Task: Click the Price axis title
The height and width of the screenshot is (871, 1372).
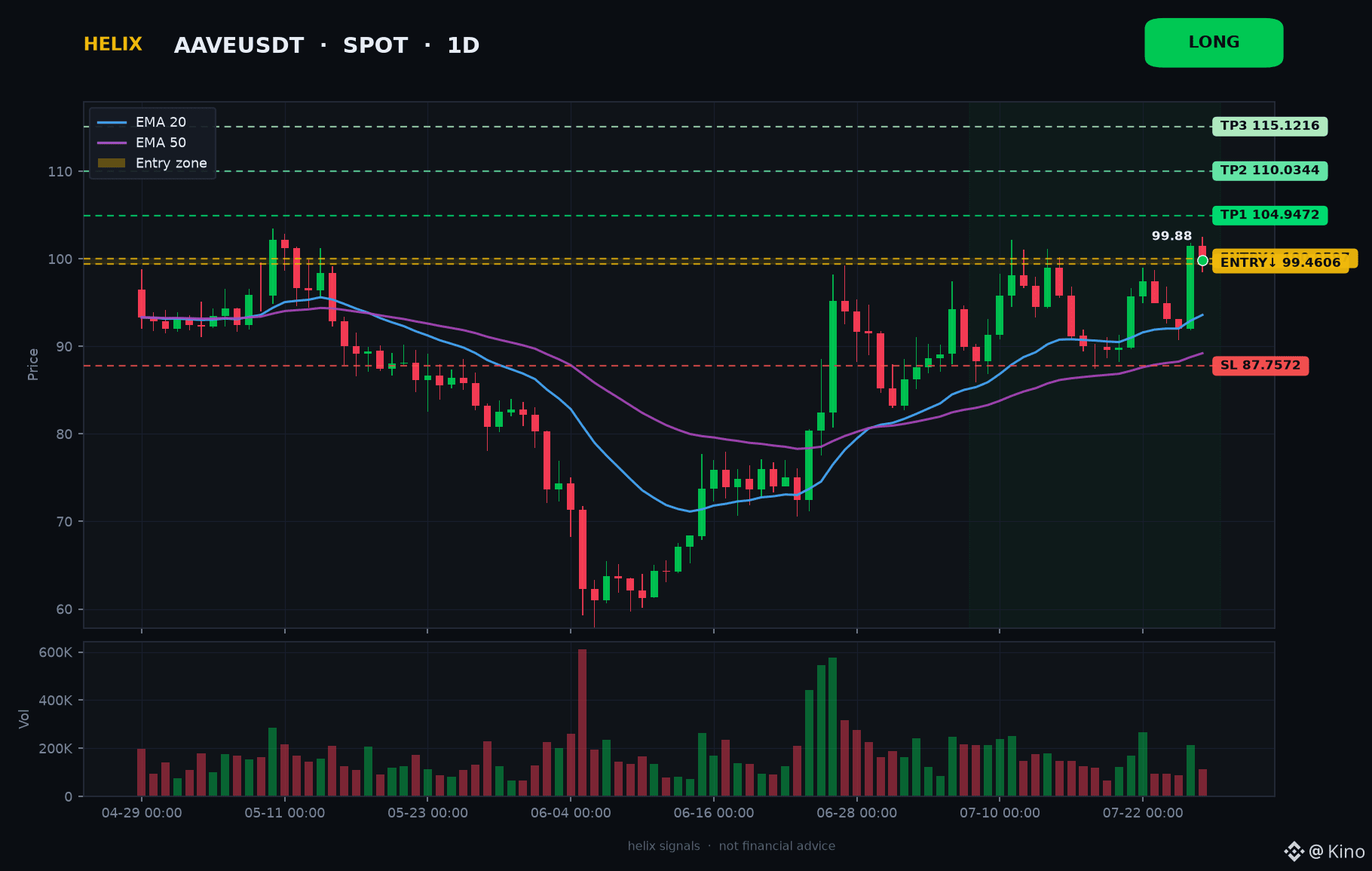Action: pyautogui.click(x=33, y=364)
